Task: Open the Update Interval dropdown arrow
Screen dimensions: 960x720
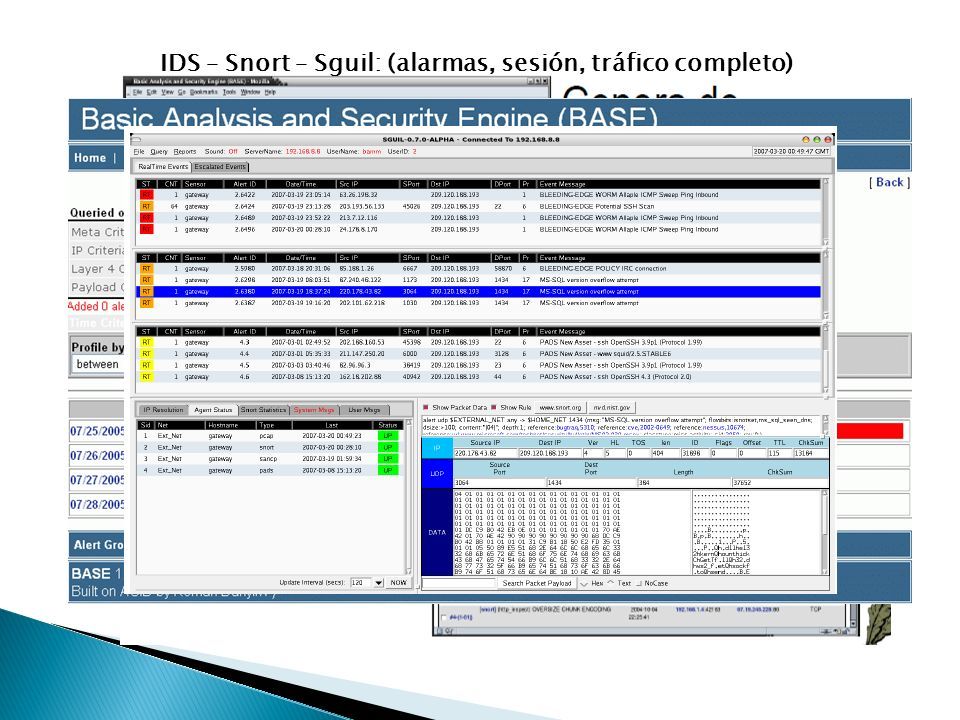Action: [x=378, y=583]
